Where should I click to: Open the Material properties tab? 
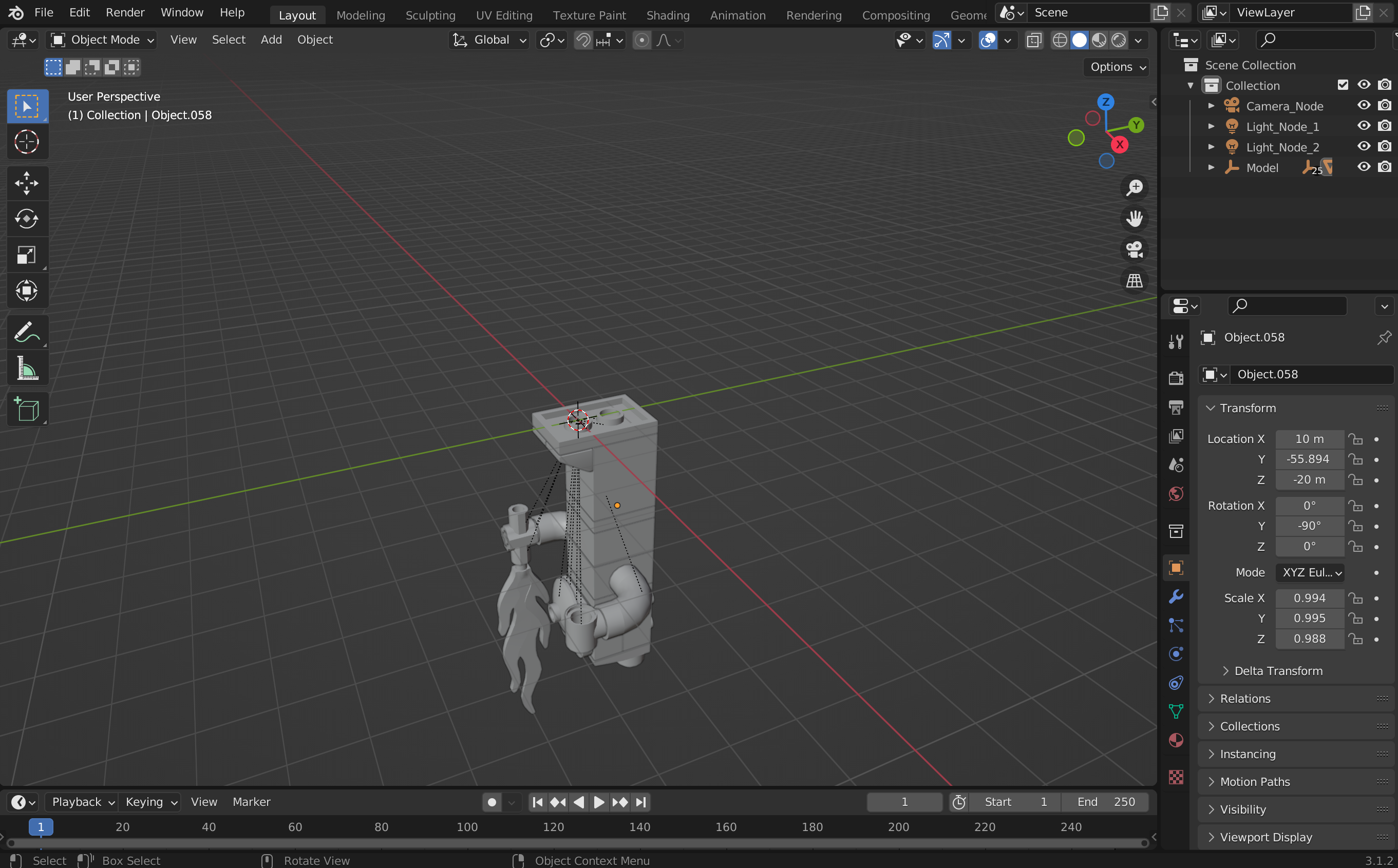coord(1176,740)
